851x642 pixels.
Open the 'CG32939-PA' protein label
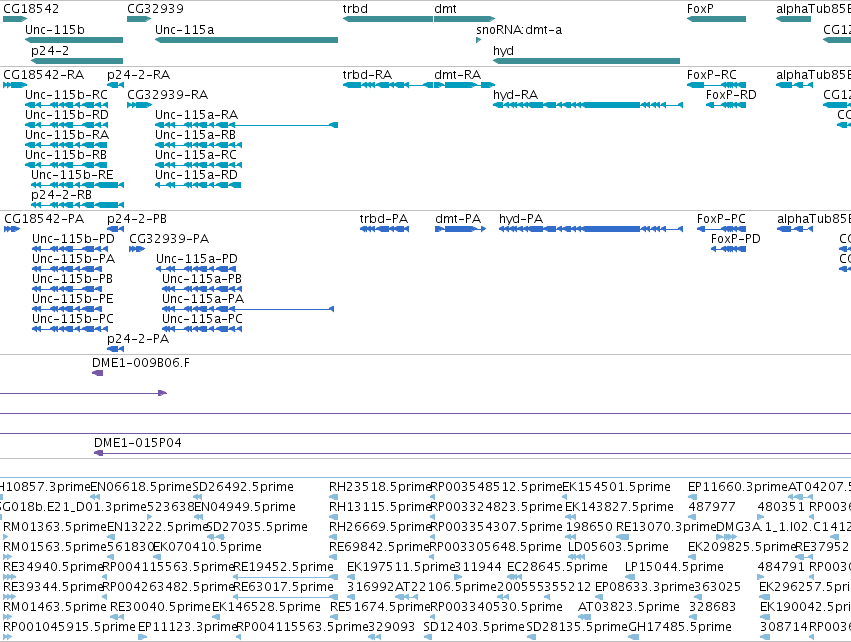tap(169, 239)
